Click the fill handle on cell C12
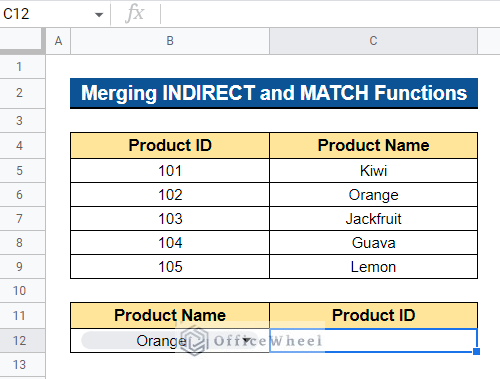 coord(477,351)
